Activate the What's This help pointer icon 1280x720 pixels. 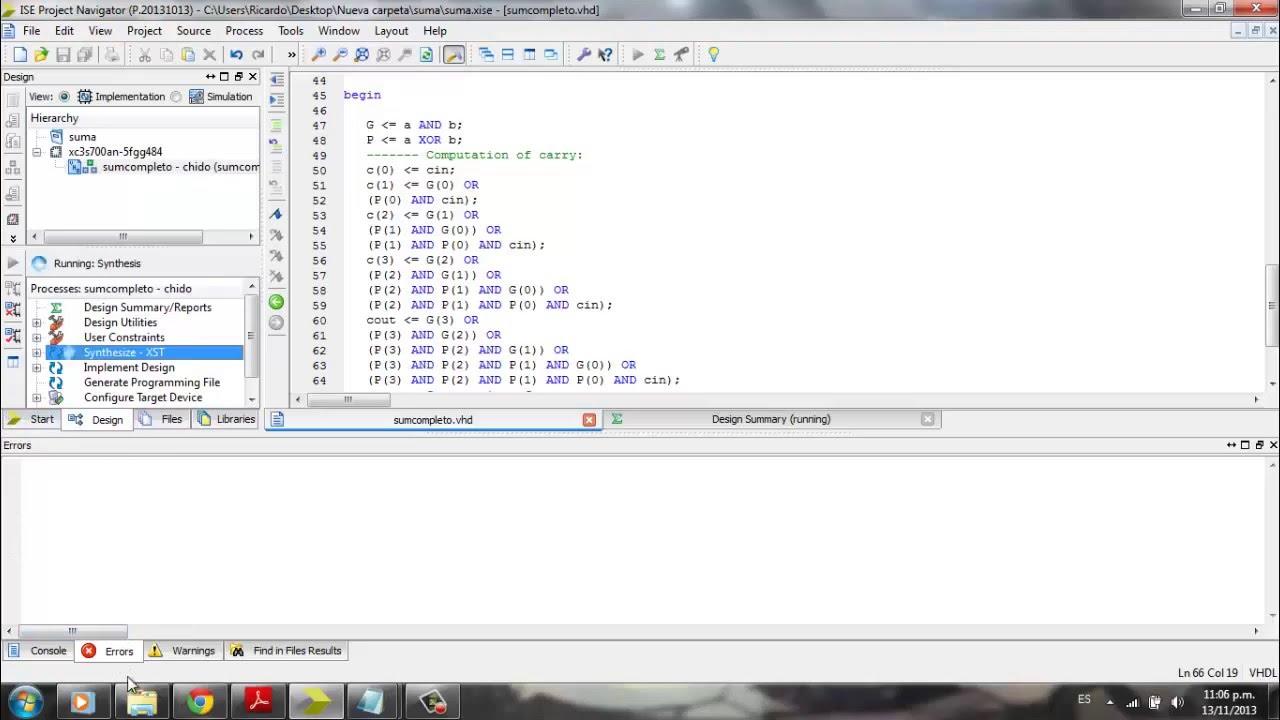(x=605, y=54)
